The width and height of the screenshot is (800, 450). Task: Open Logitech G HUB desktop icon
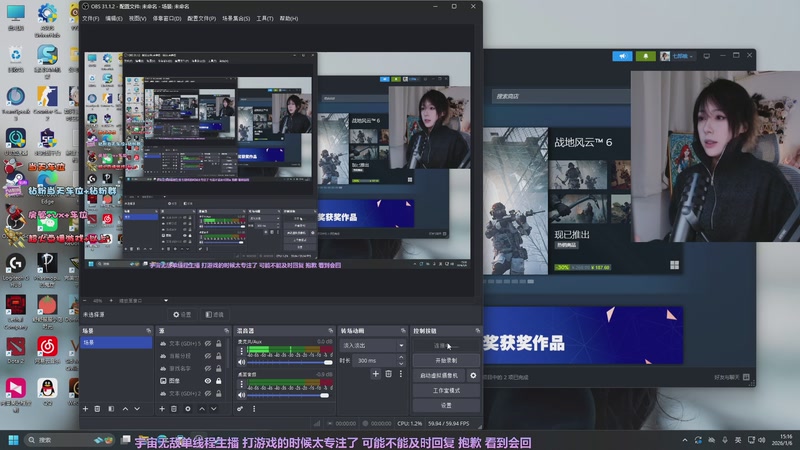click(x=15, y=269)
